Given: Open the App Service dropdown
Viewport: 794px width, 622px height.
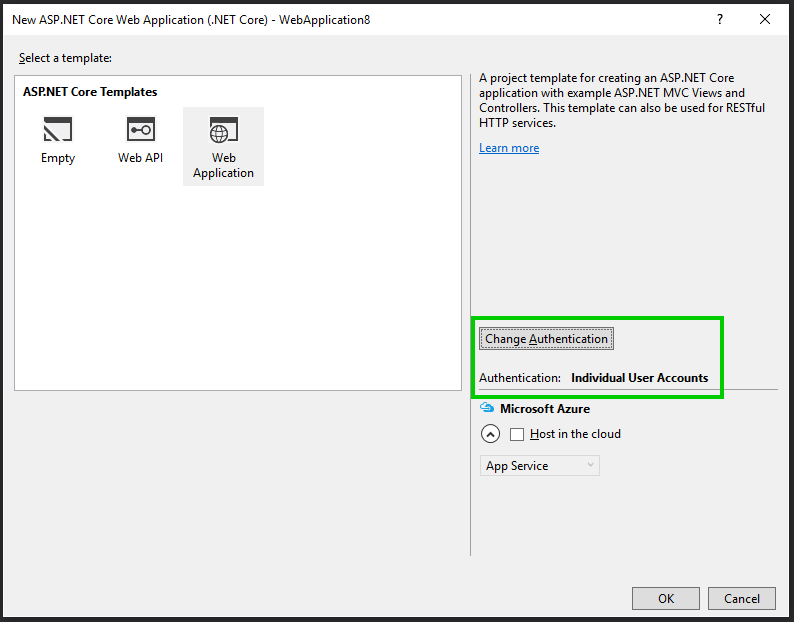Looking at the screenshot, I should pyautogui.click(x=540, y=466).
